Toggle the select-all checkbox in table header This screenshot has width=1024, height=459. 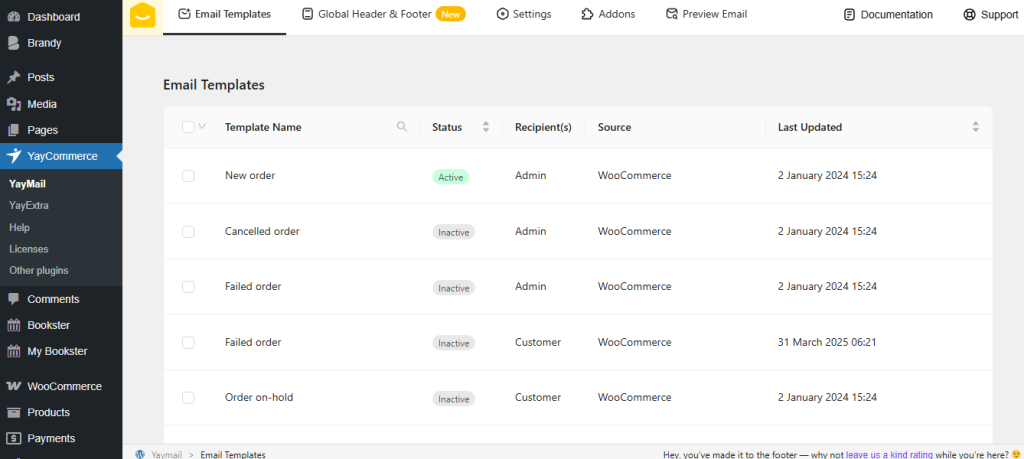(188, 127)
